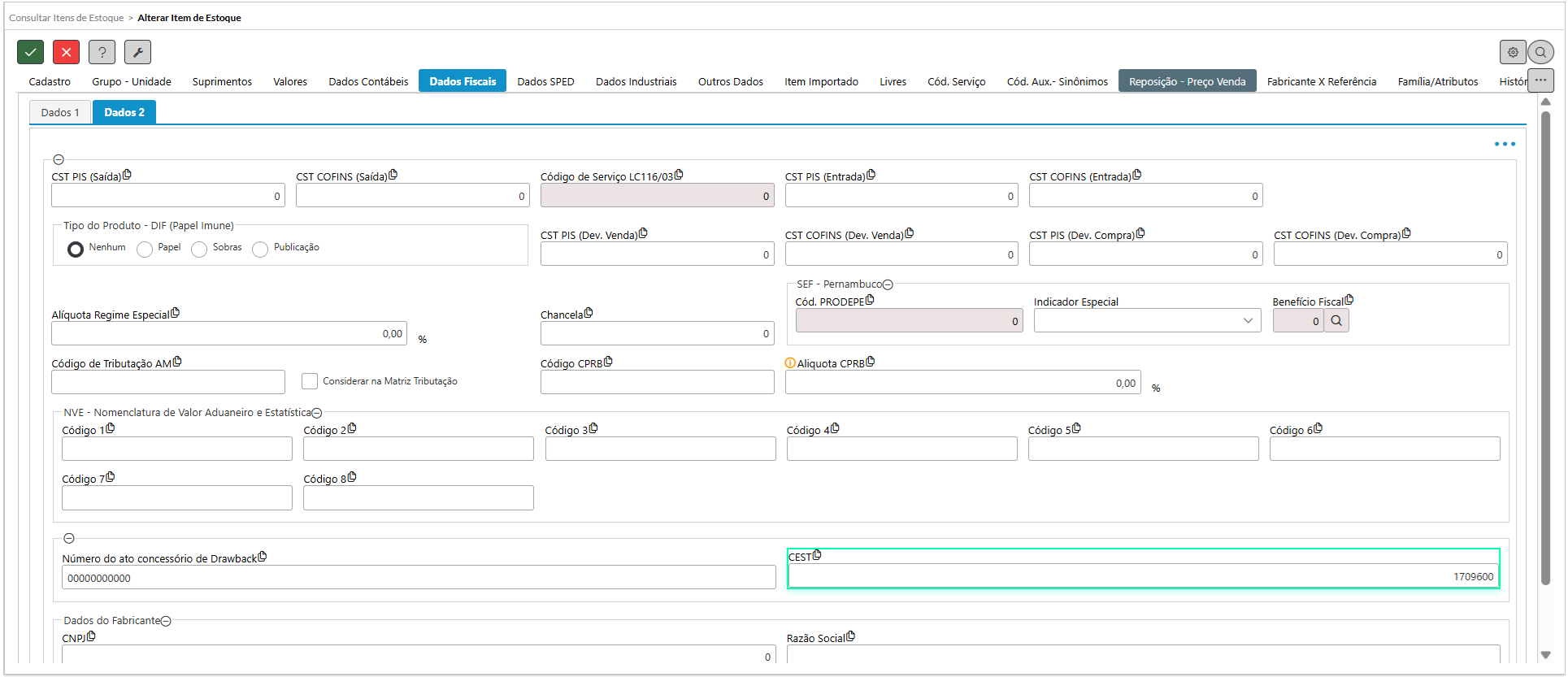The width and height of the screenshot is (1568, 677).
Task: Click the copy icon beside Benefício Fiscal
Action: pyautogui.click(x=1349, y=300)
